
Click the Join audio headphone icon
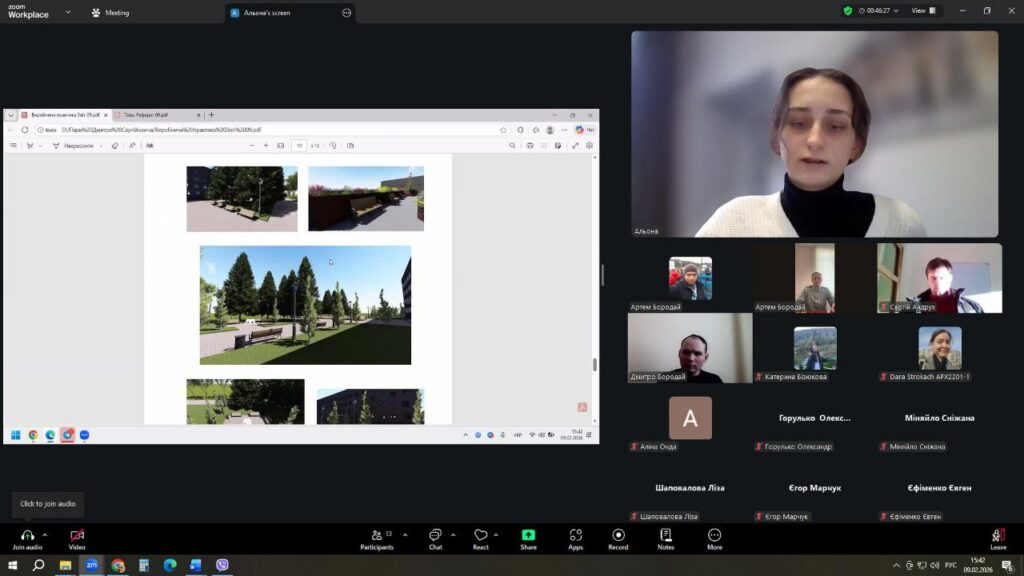(27, 535)
